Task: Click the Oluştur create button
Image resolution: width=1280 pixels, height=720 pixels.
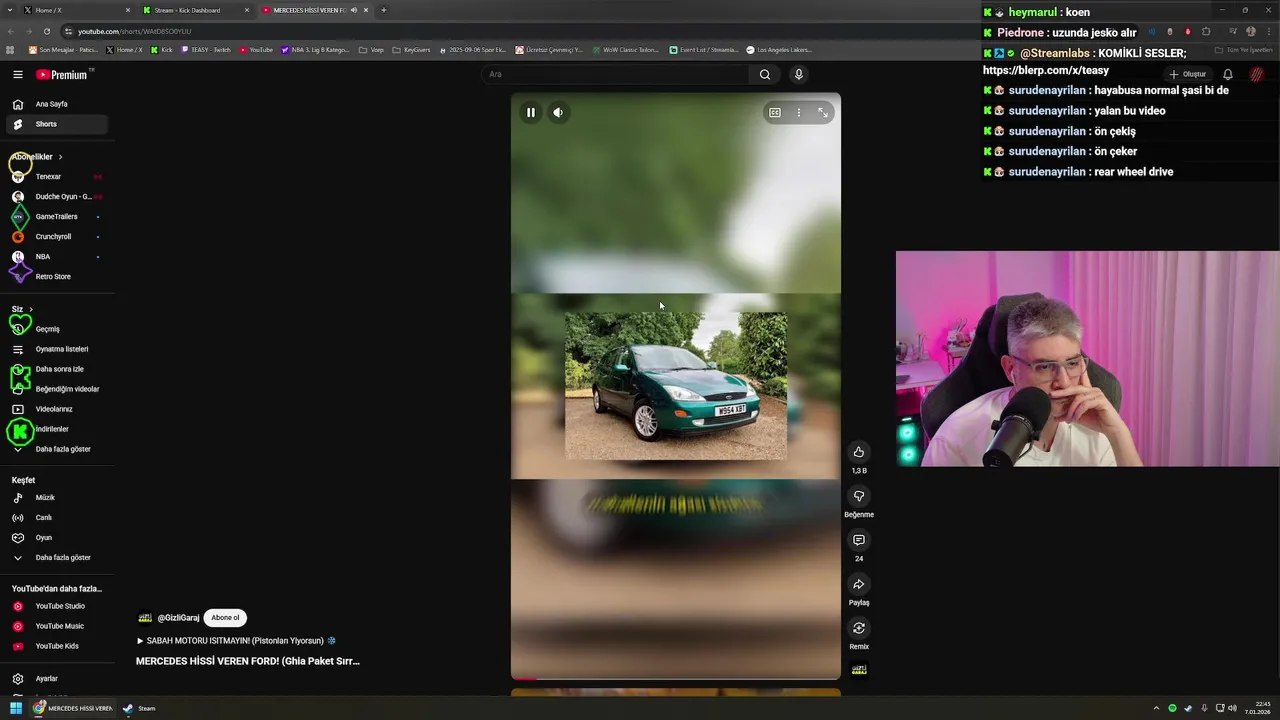Action: tap(1188, 74)
